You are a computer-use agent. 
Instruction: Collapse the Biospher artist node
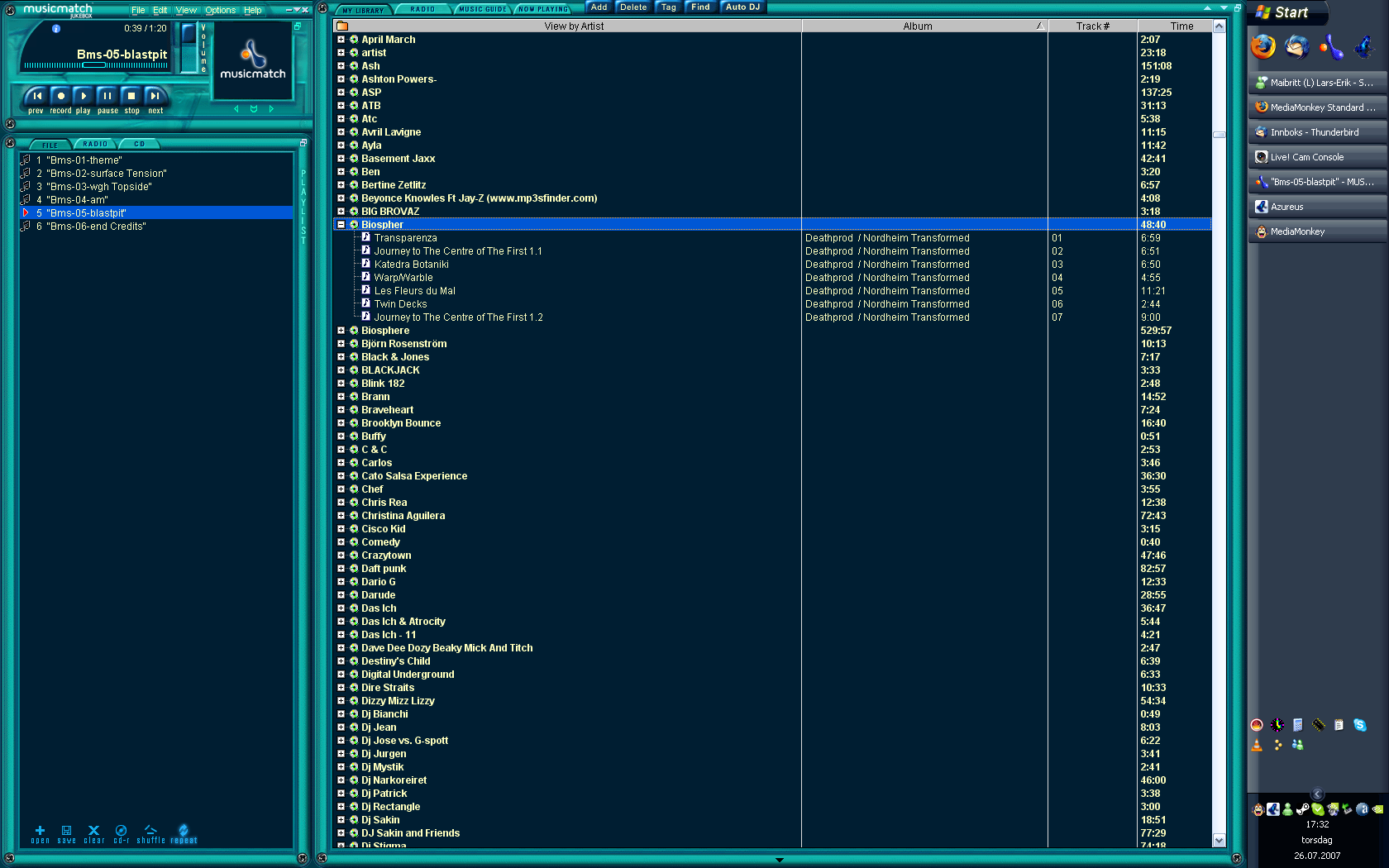tap(341, 225)
